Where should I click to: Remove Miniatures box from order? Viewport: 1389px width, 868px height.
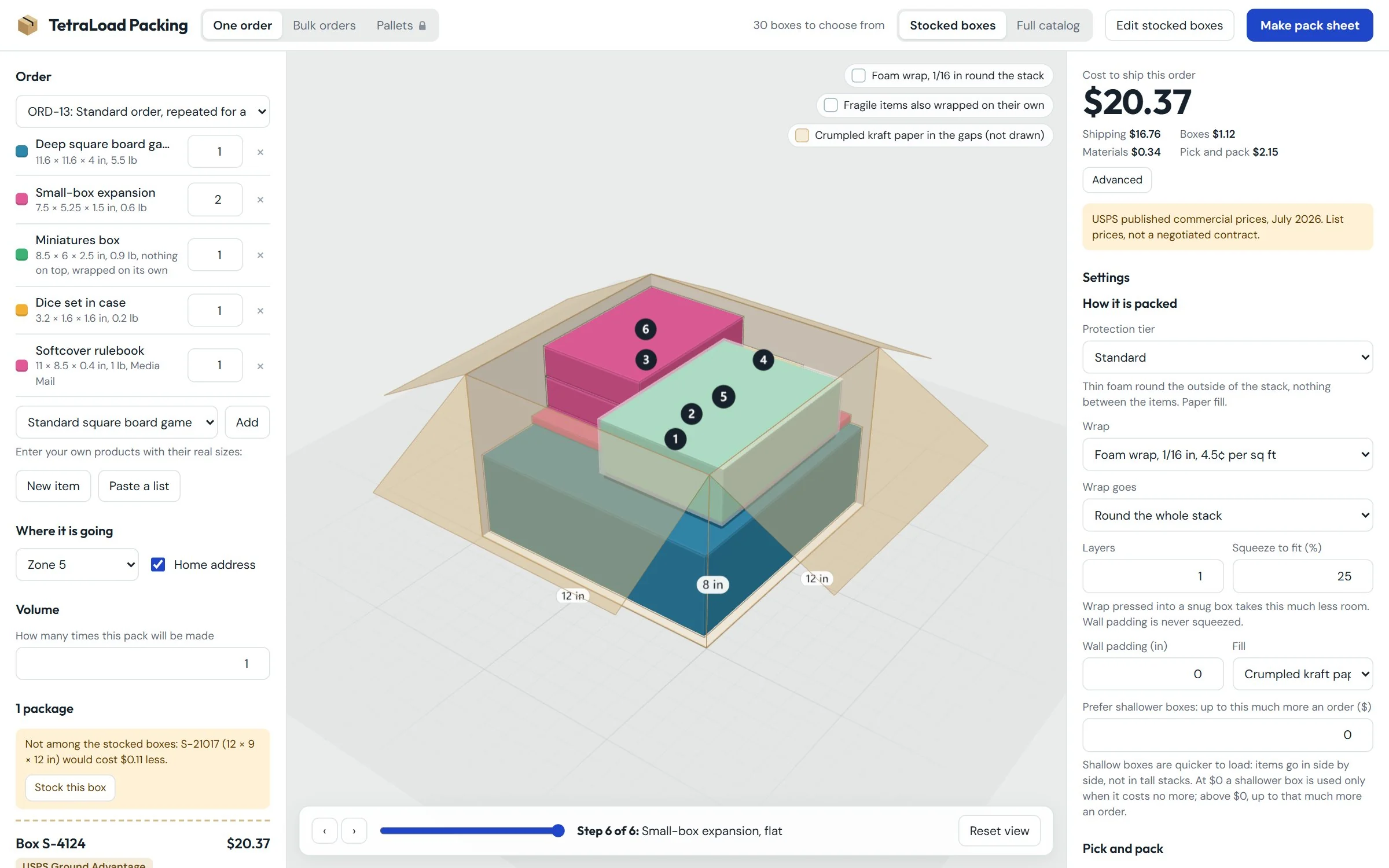(x=260, y=255)
